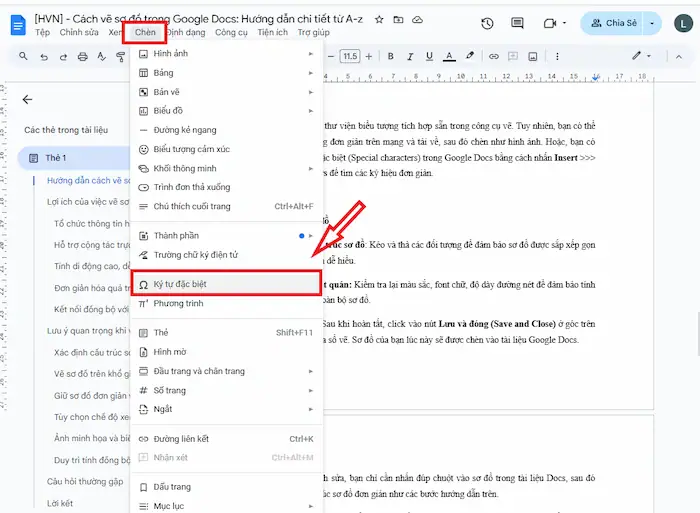The height and width of the screenshot is (513, 700).
Task: Open more toolbar options
Action: tap(557, 56)
